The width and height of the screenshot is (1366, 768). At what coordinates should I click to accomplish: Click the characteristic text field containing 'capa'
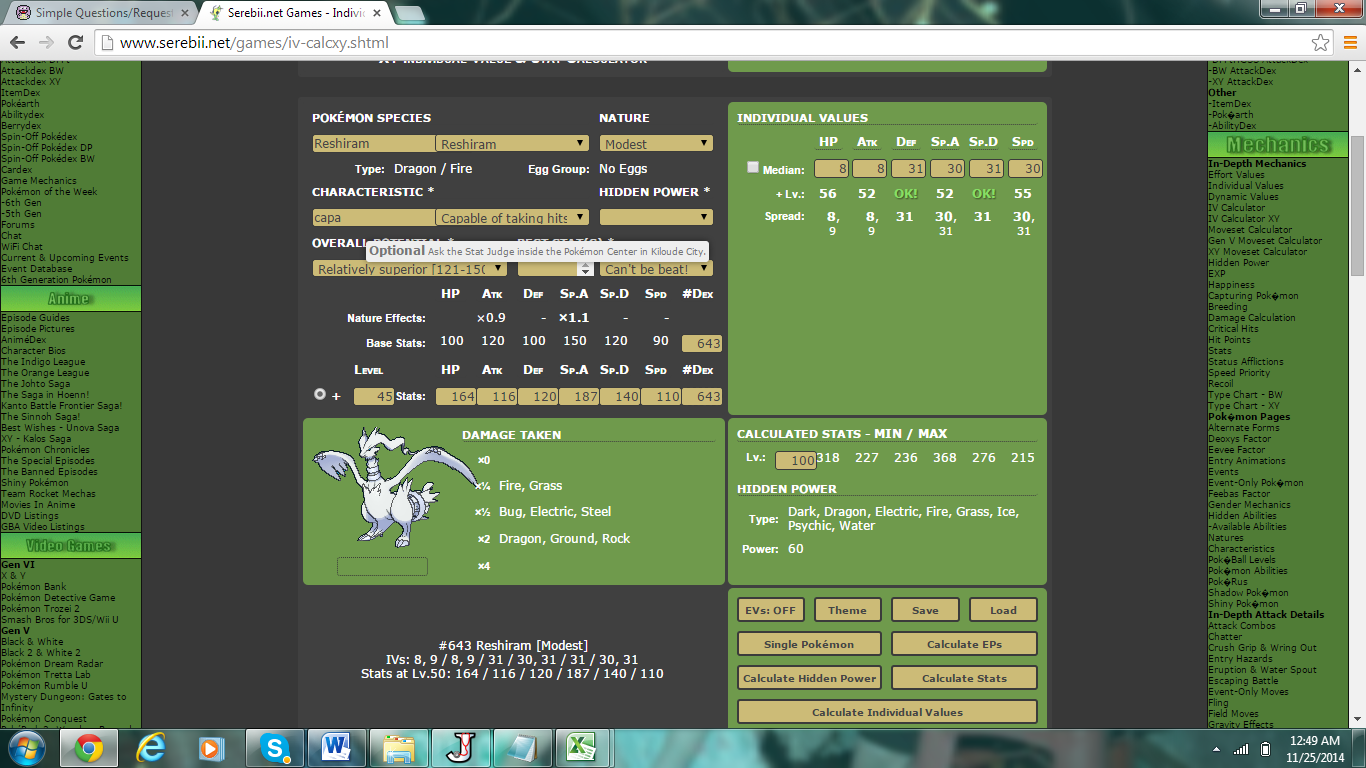[374, 217]
